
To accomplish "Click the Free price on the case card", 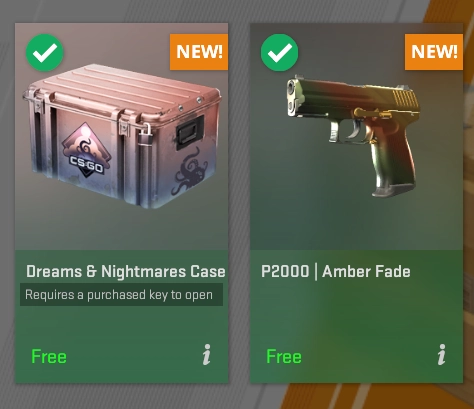I will 49,357.
